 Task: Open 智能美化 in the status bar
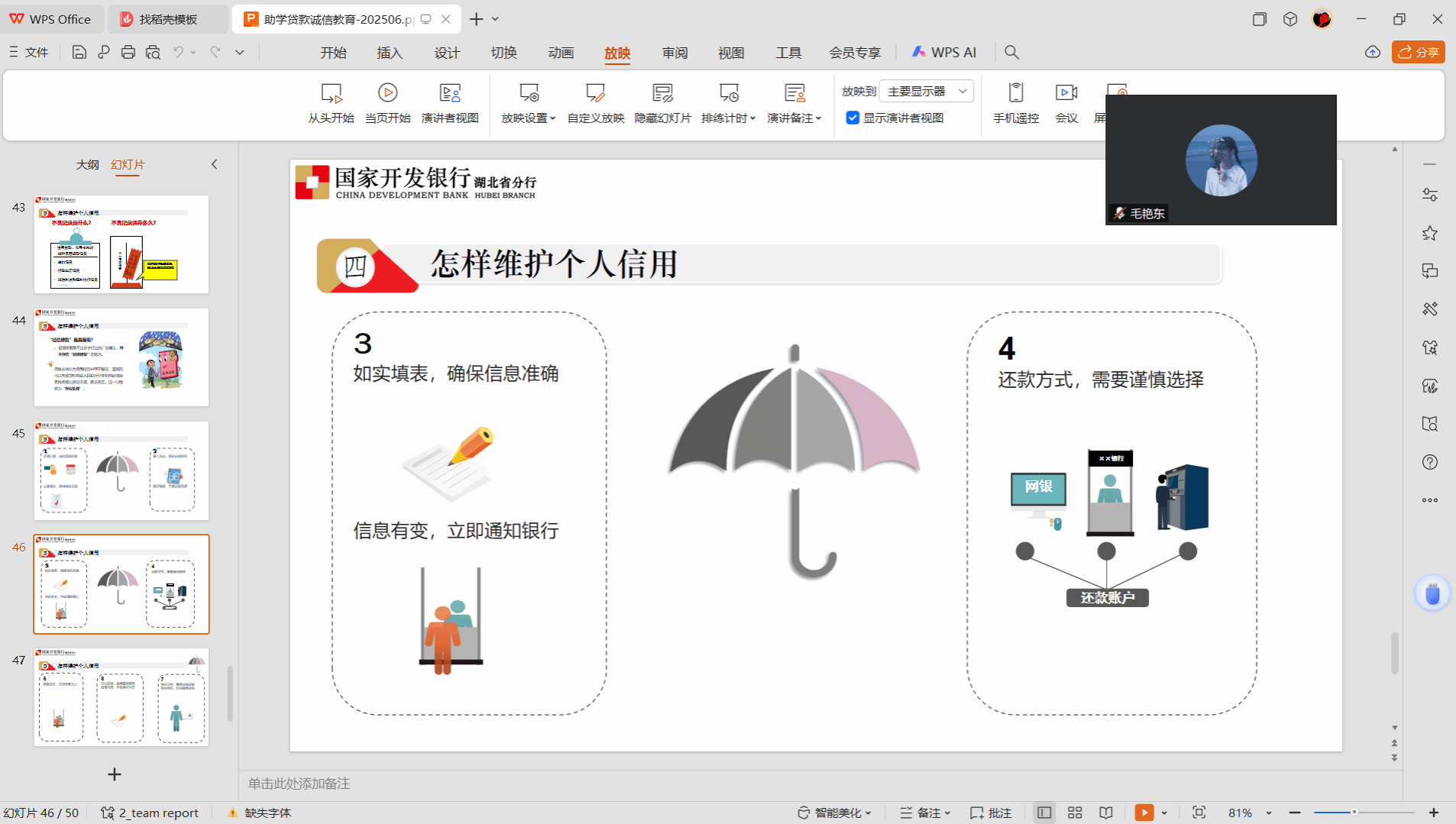[x=835, y=813]
